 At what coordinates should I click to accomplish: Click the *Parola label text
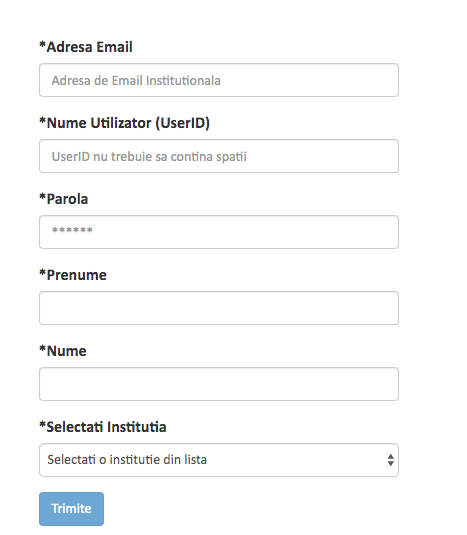click(x=63, y=199)
